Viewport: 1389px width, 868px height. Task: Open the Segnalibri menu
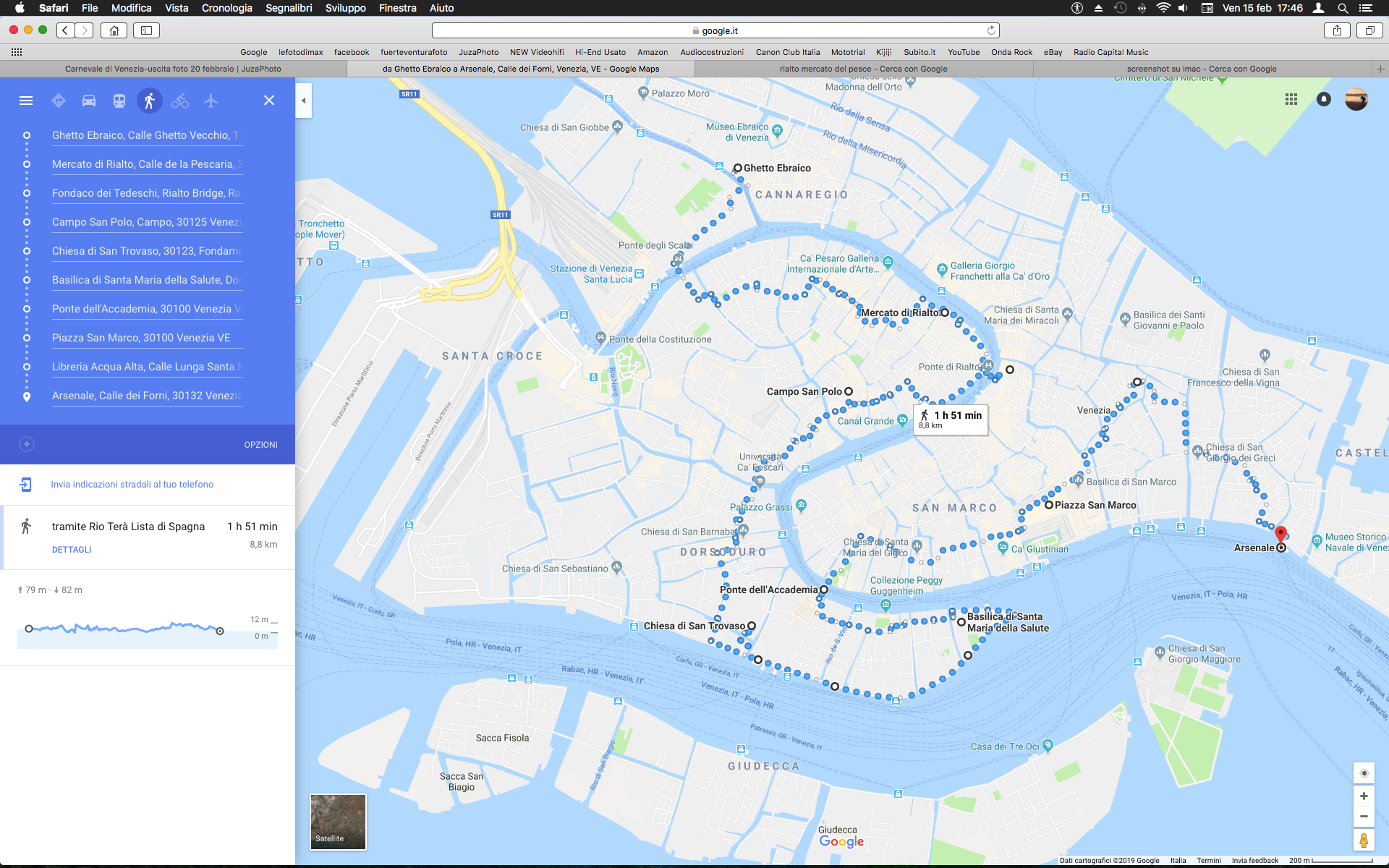point(289,8)
